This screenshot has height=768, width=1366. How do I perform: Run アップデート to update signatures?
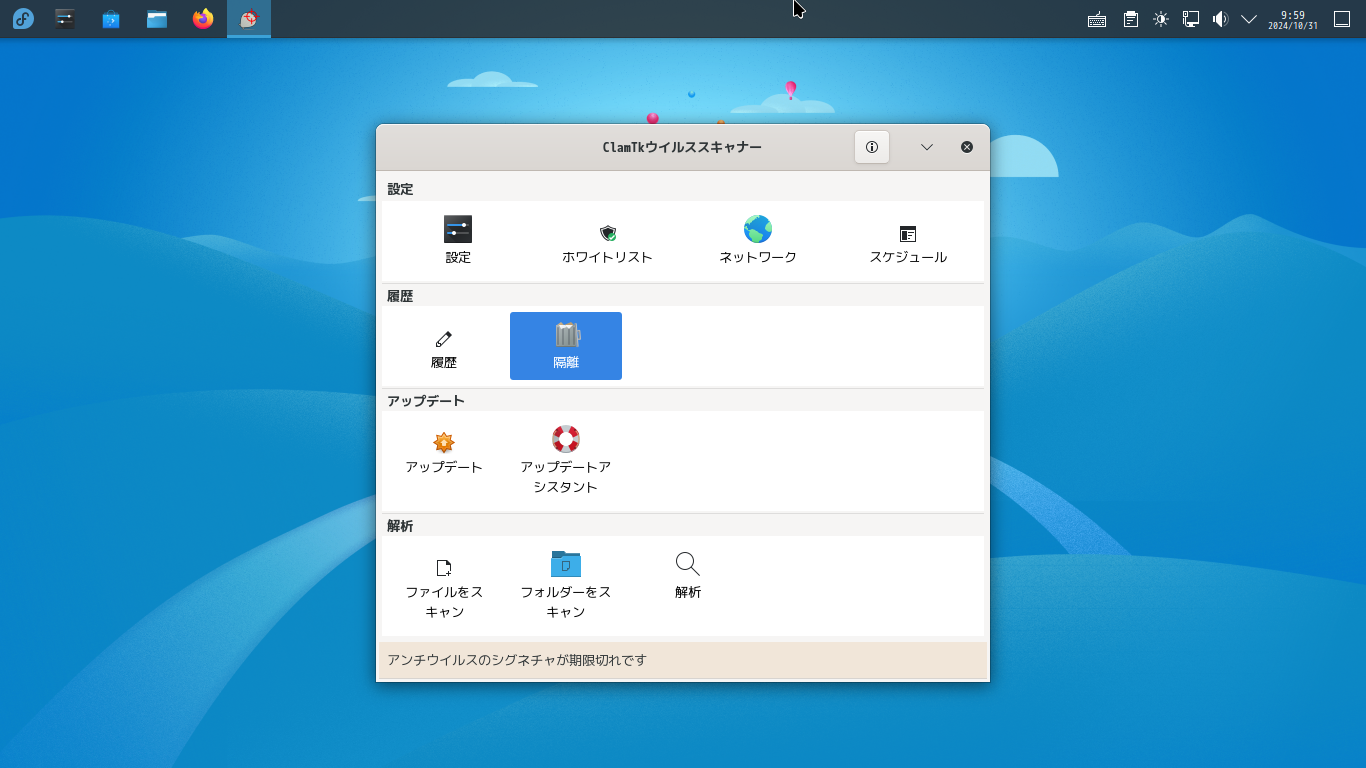pos(444,455)
